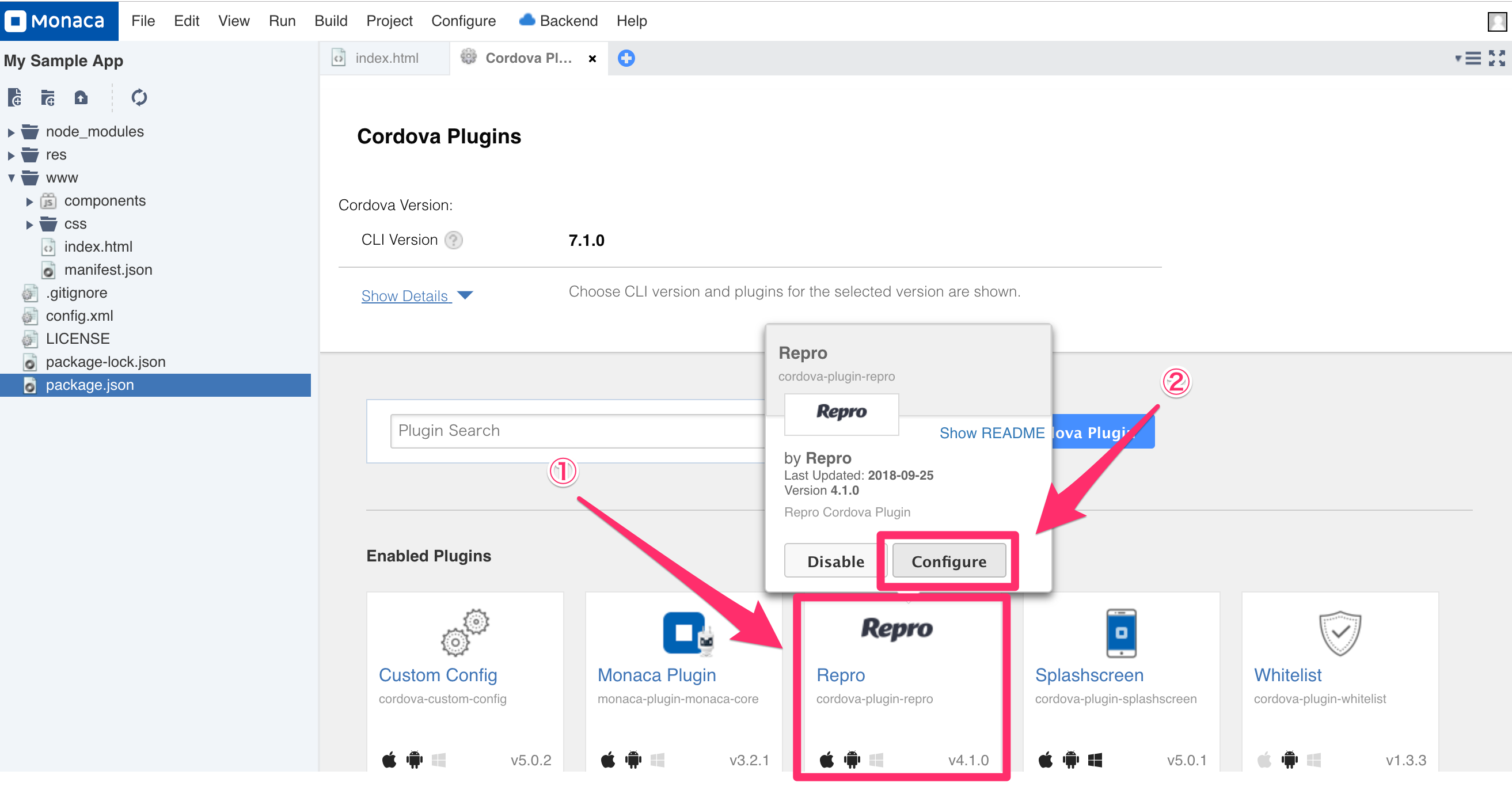Open the Whitelist plugin link

1288,675
